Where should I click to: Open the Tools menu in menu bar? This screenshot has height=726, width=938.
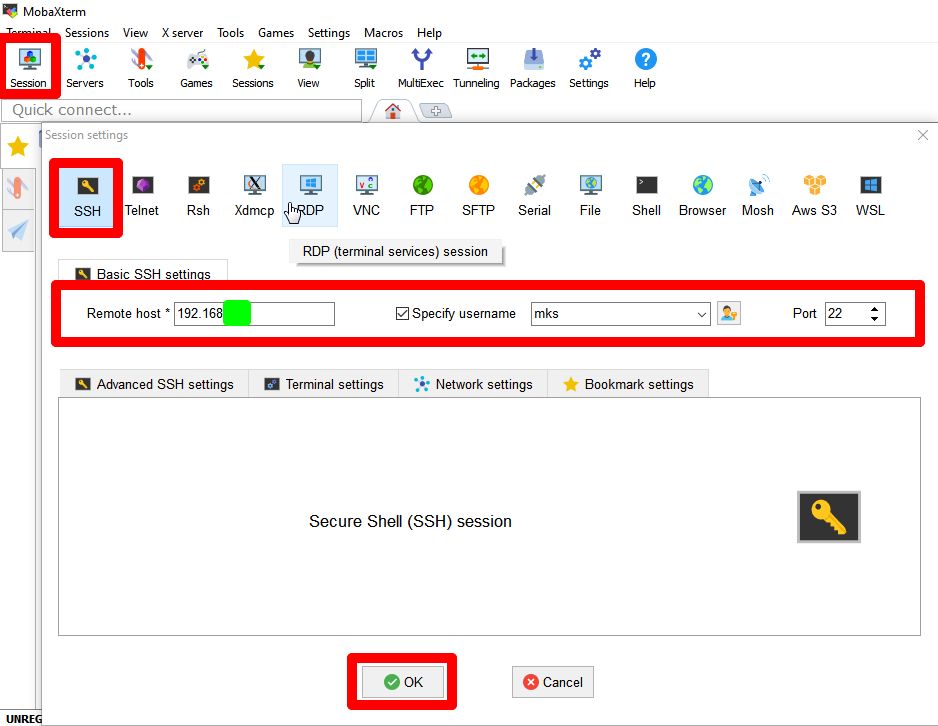tap(230, 32)
